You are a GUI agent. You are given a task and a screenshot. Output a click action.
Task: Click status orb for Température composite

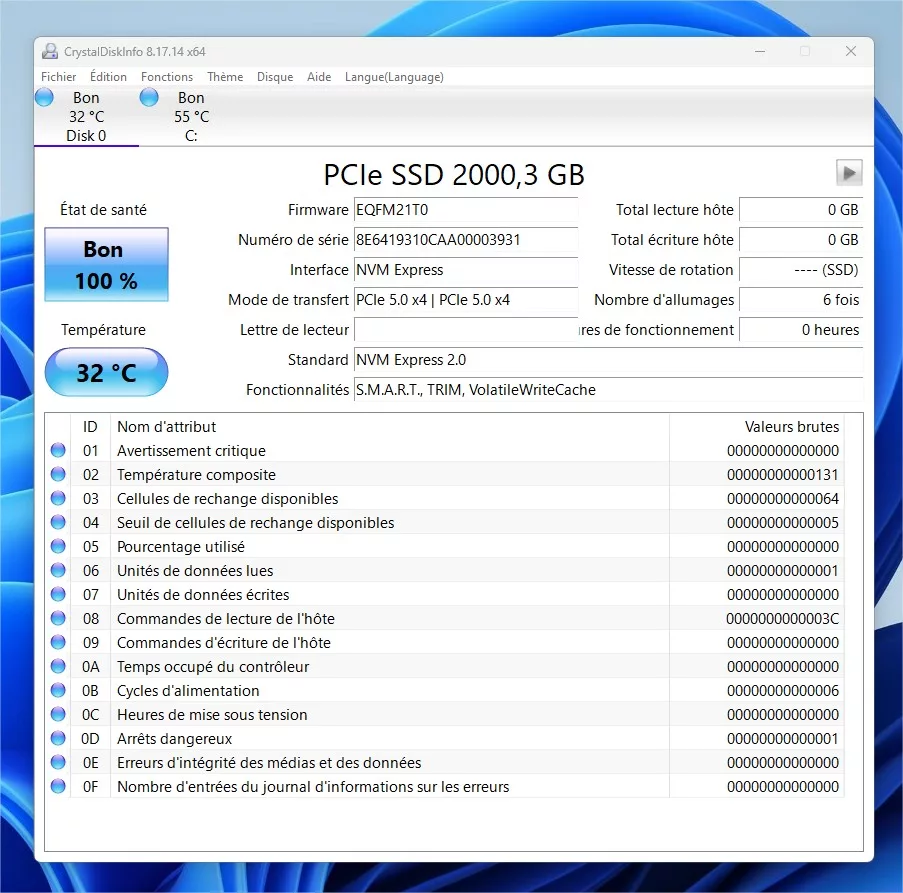coord(58,474)
